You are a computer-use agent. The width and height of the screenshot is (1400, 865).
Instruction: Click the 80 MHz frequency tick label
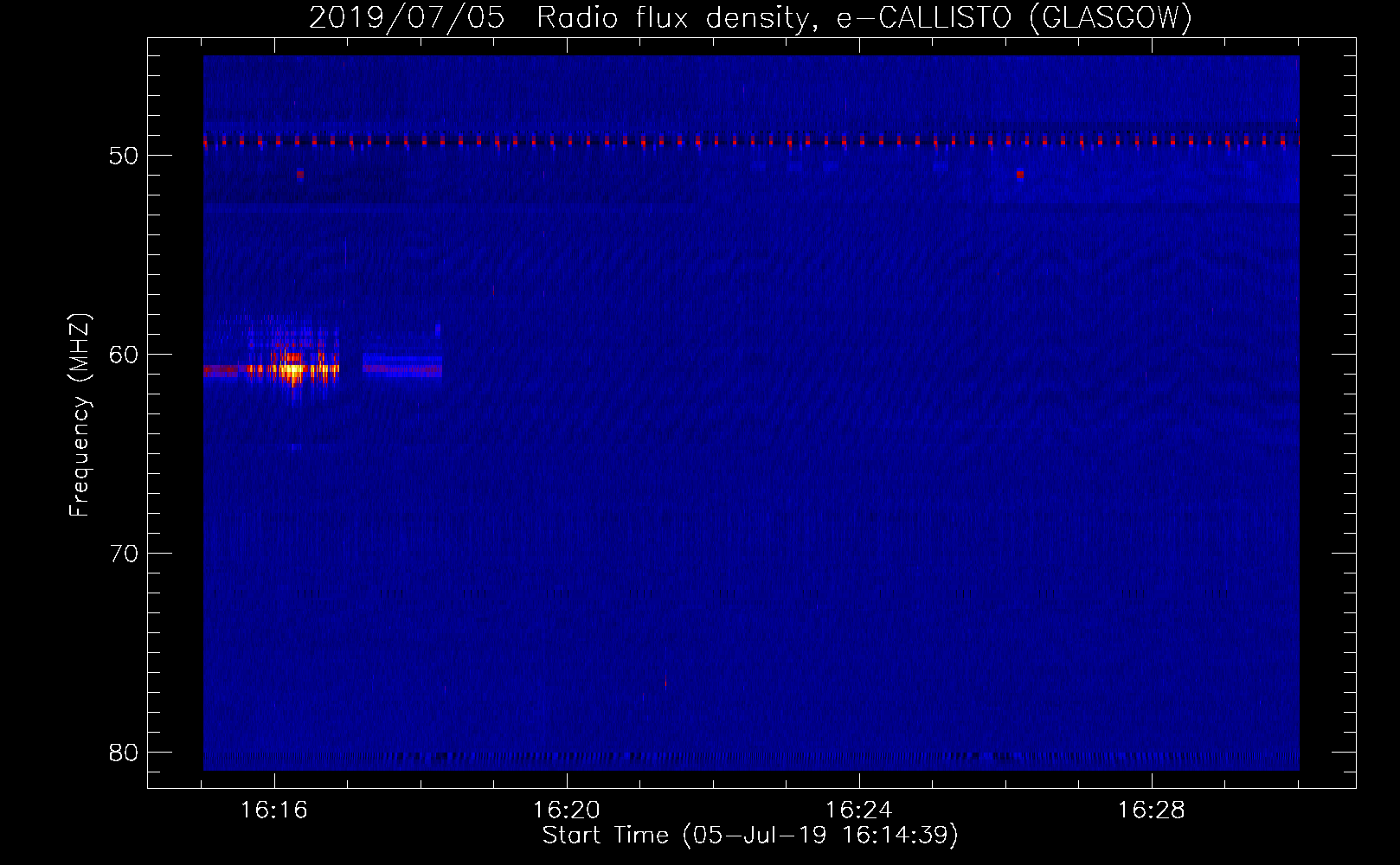pyautogui.click(x=124, y=753)
